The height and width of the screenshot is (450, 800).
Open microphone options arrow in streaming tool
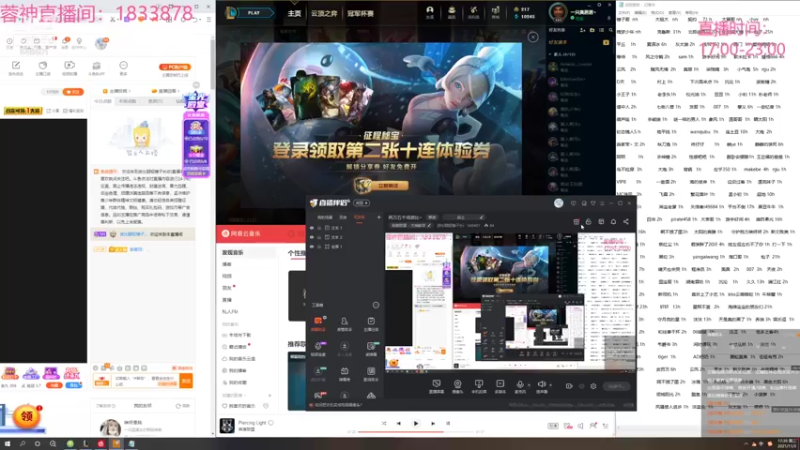click(528, 385)
